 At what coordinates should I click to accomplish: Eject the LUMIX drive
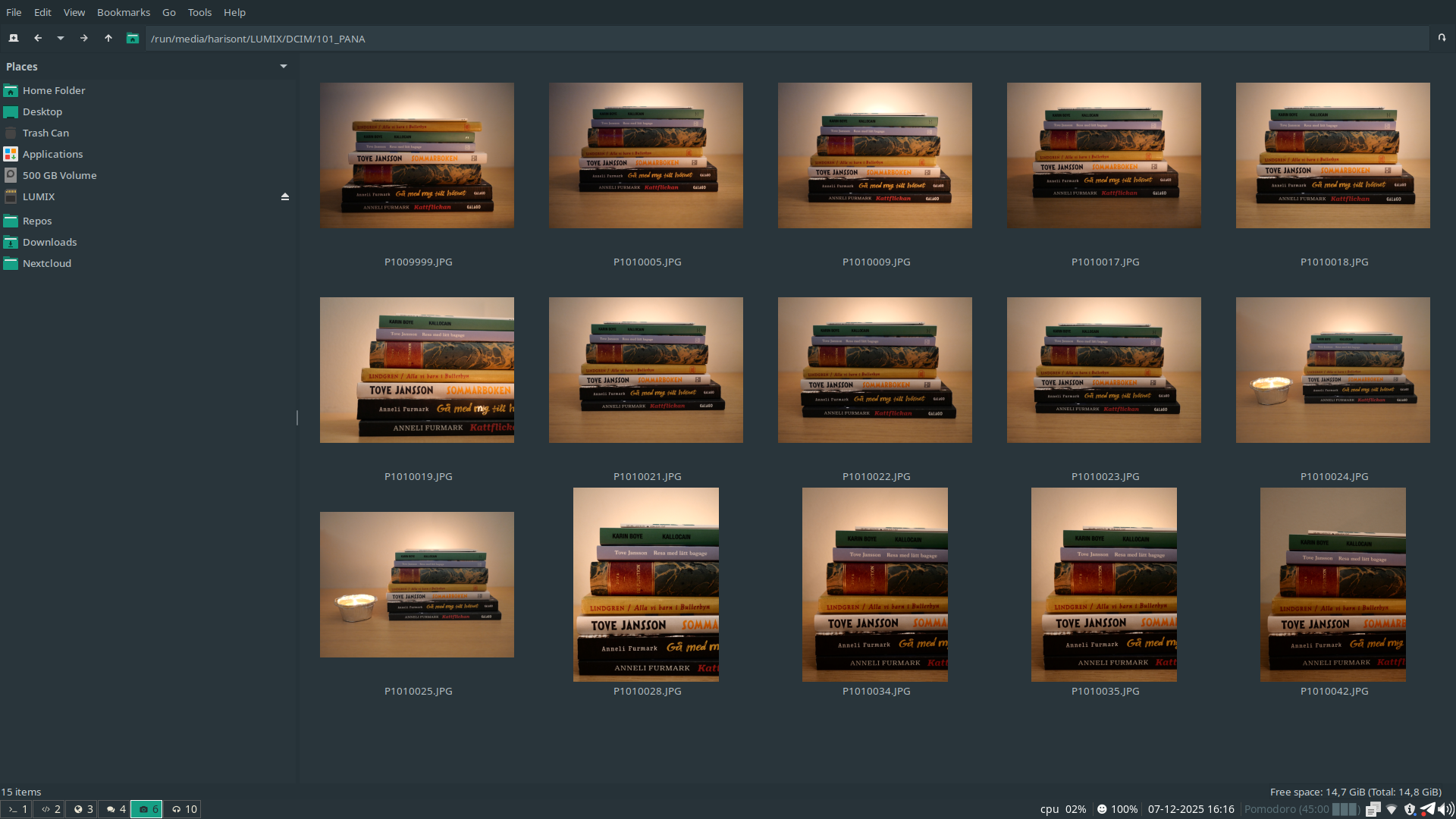pos(285,196)
